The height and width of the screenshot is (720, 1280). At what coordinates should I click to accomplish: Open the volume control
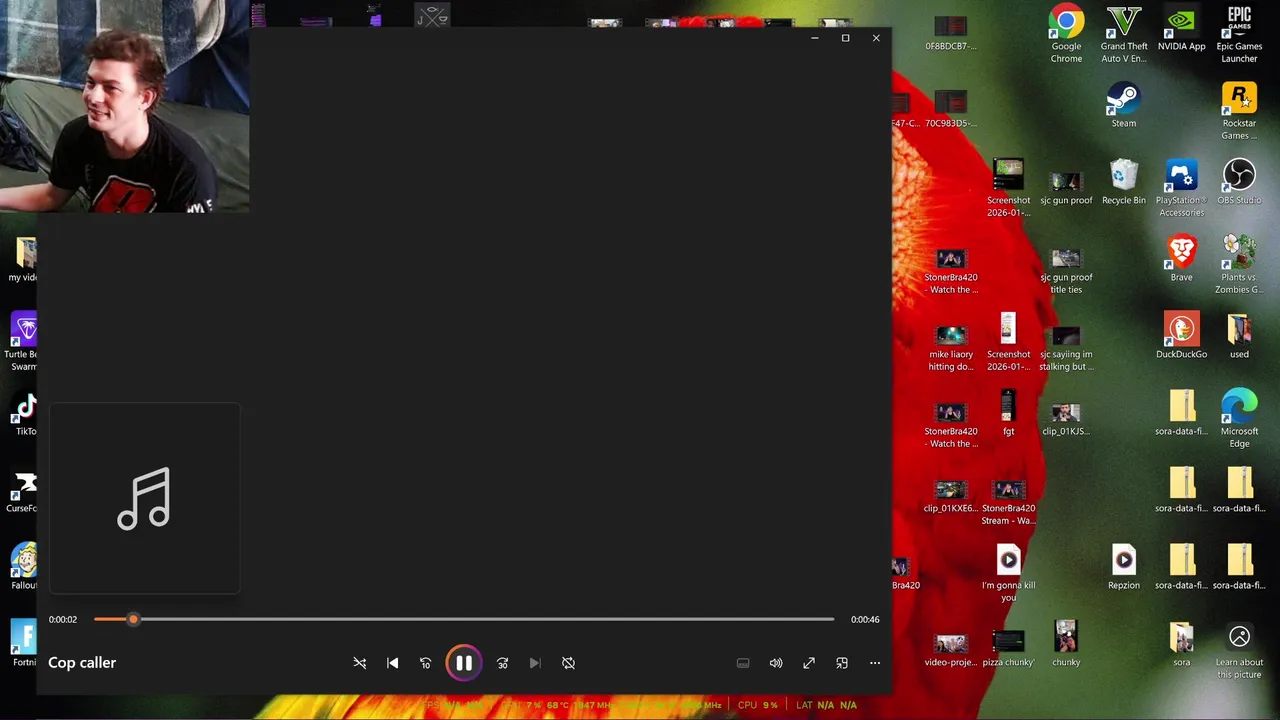coord(776,663)
